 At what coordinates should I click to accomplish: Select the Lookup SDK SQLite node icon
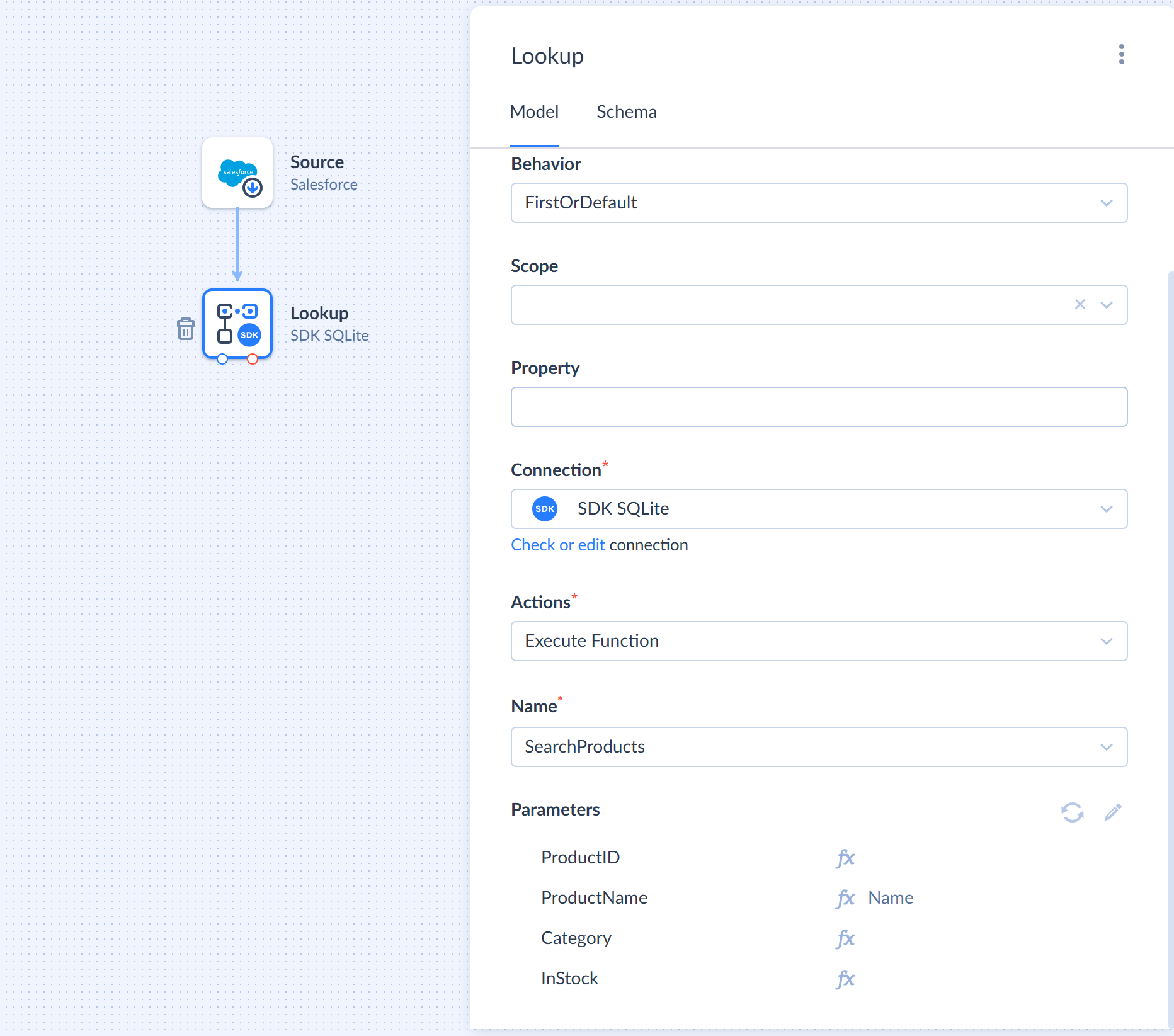[237, 324]
